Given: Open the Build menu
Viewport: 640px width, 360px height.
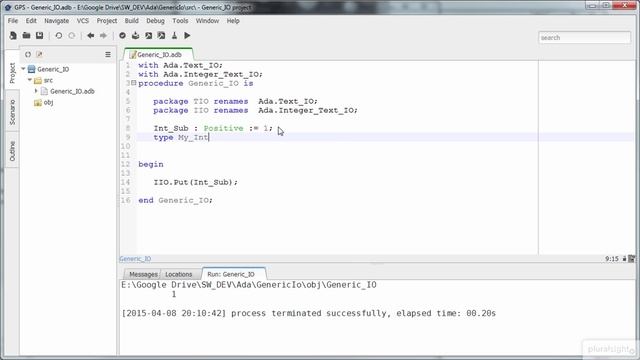Looking at the screenshot, I should [x=131, y=21].
